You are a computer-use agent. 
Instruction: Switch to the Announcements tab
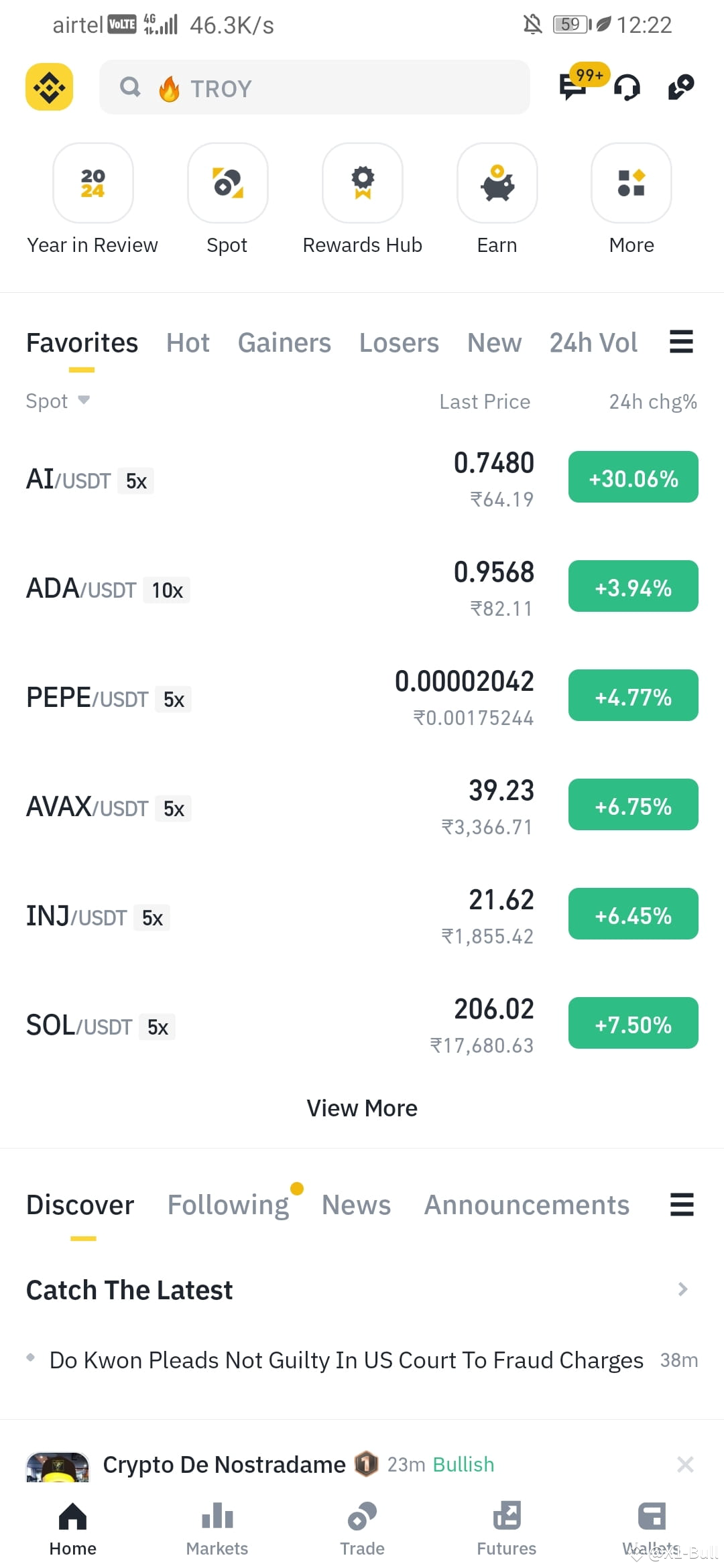pos(527,1205)
